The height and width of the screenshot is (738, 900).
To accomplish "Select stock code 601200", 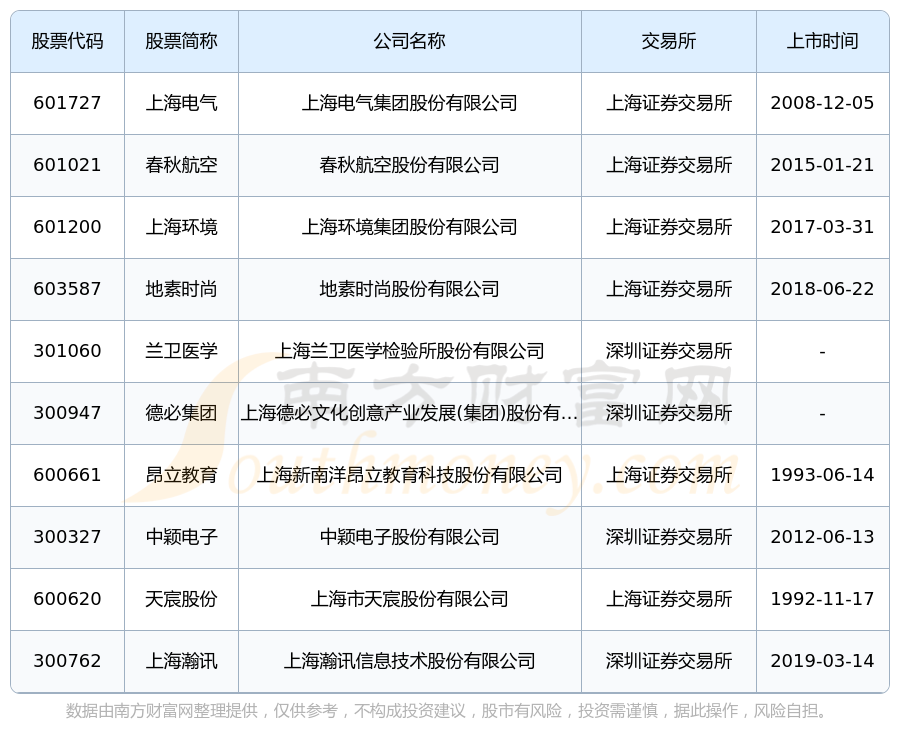I will [67, 227].
